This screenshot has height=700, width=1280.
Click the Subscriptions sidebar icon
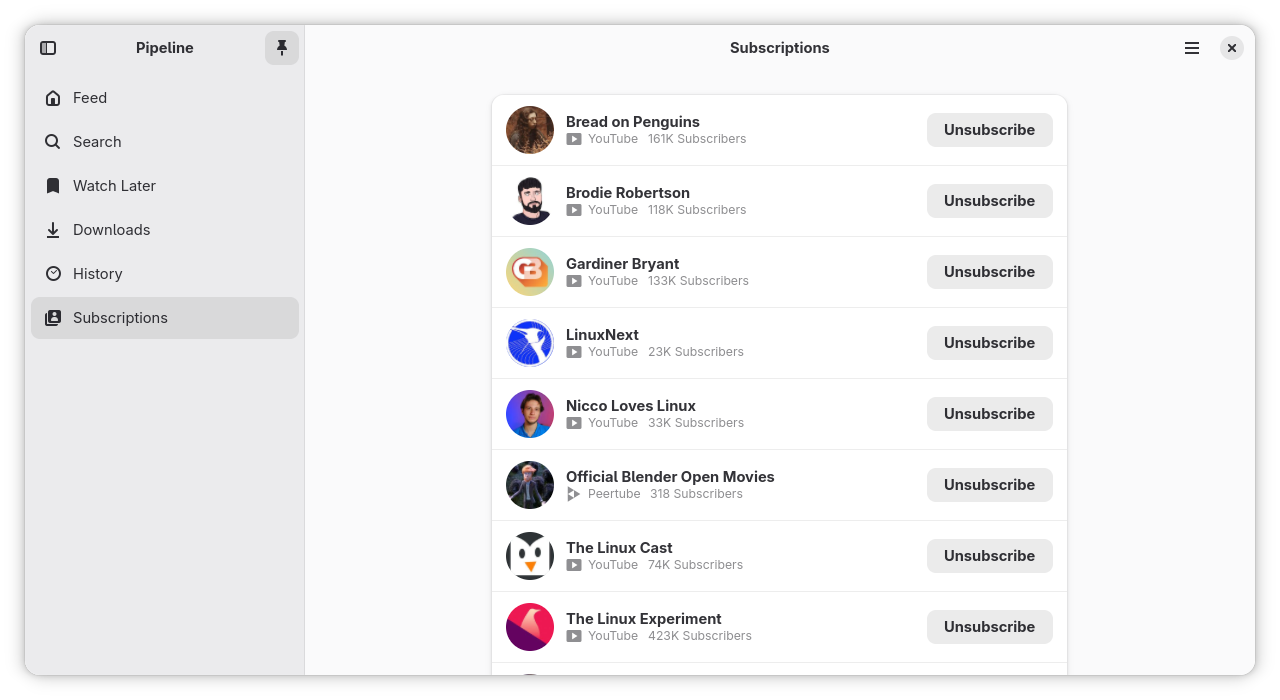click(53, 318)
